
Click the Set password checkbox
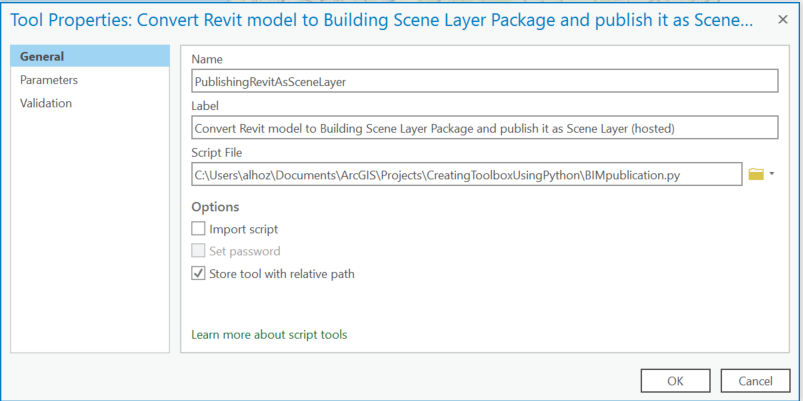point(198,251)
